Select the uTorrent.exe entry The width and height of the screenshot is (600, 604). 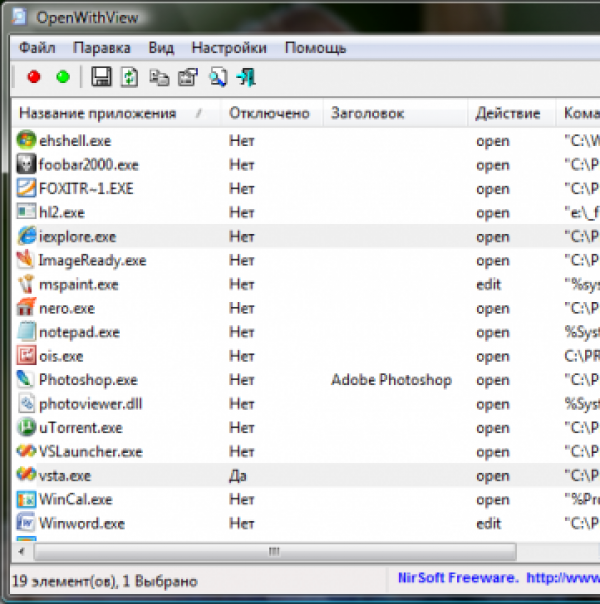tap(80, 428)
